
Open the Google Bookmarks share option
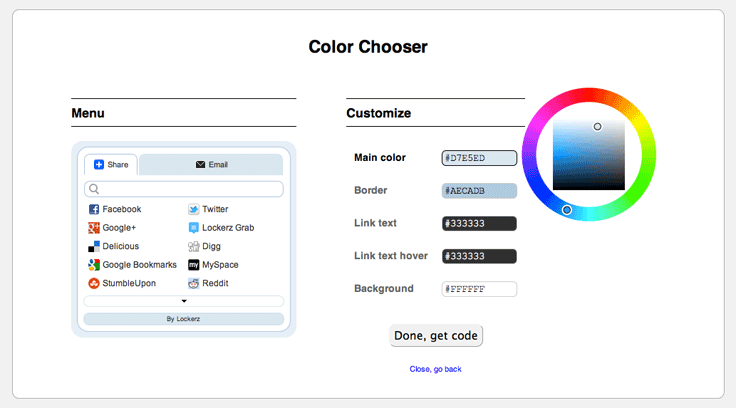(132, 265)
